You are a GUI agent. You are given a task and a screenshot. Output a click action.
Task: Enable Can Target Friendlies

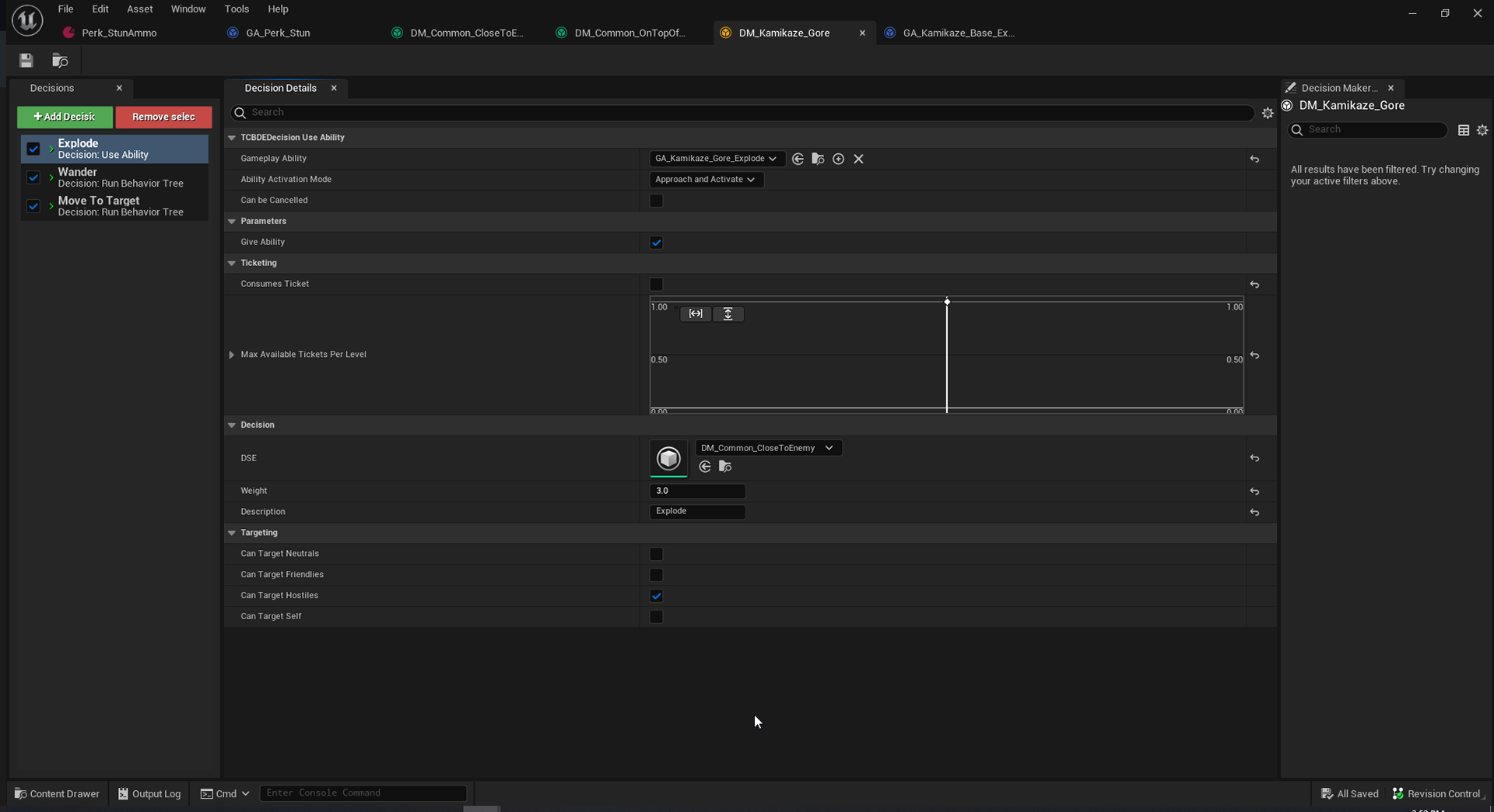click(656, 575)
